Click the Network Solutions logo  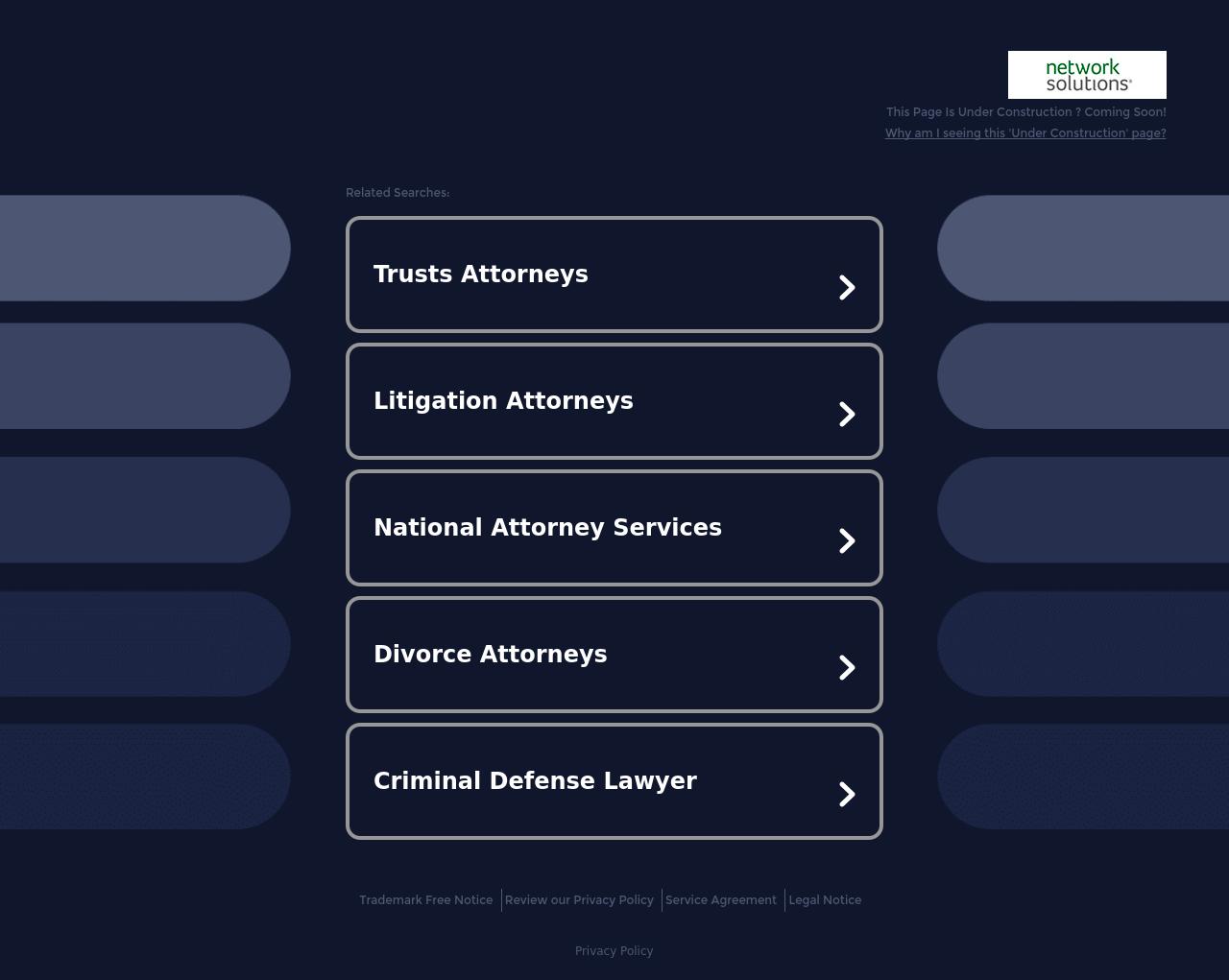[1086, 74]
